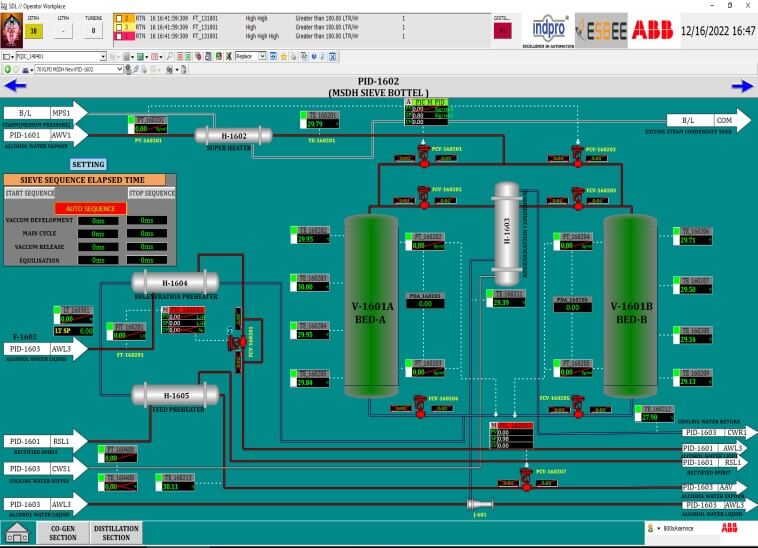Click PCV-160202 control valve symbol
This screenshot has width=758, height=548.
[x=577, y=156]
